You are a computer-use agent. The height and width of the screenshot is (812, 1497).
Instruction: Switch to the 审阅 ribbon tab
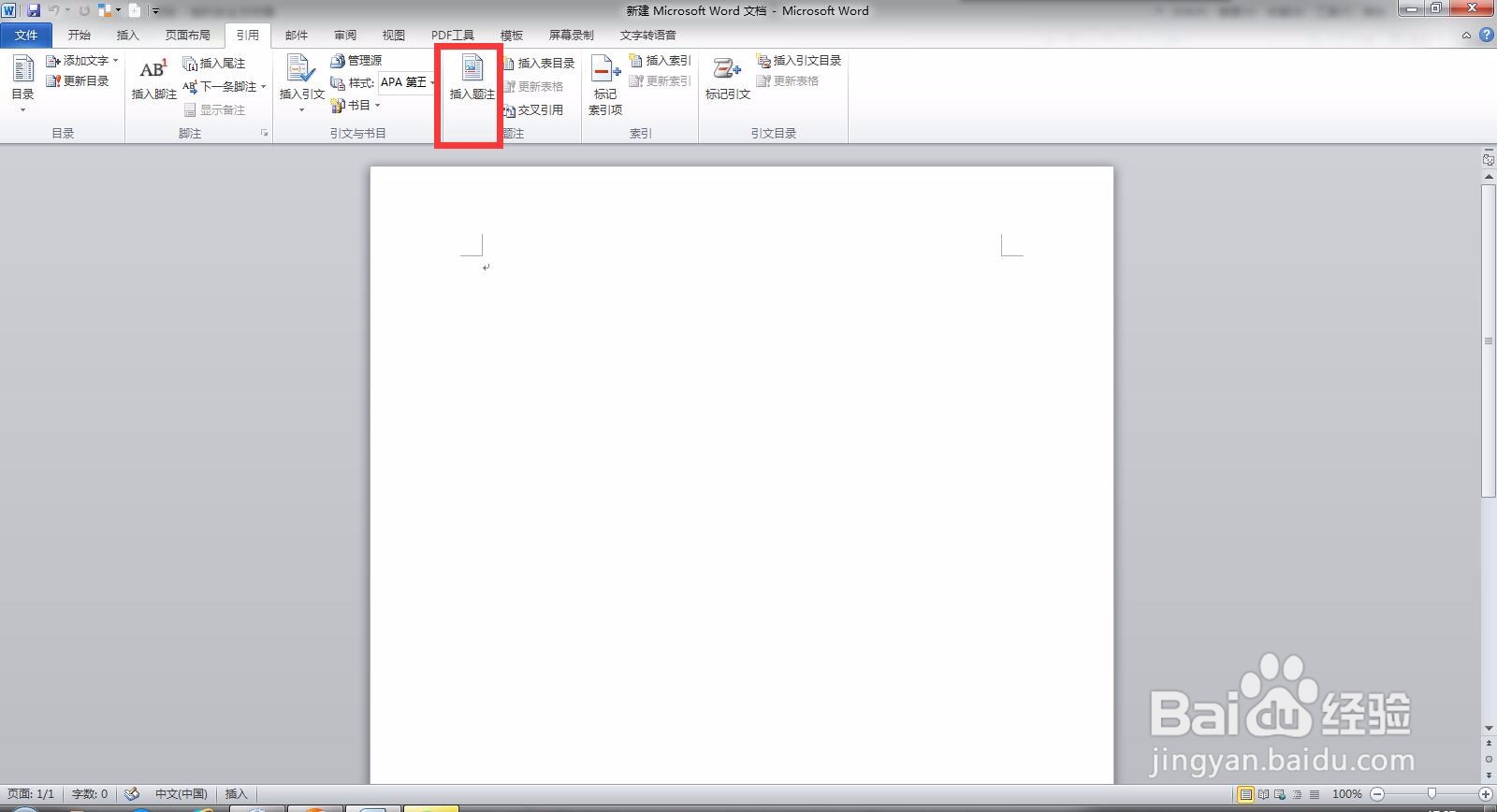click(345, 36)
